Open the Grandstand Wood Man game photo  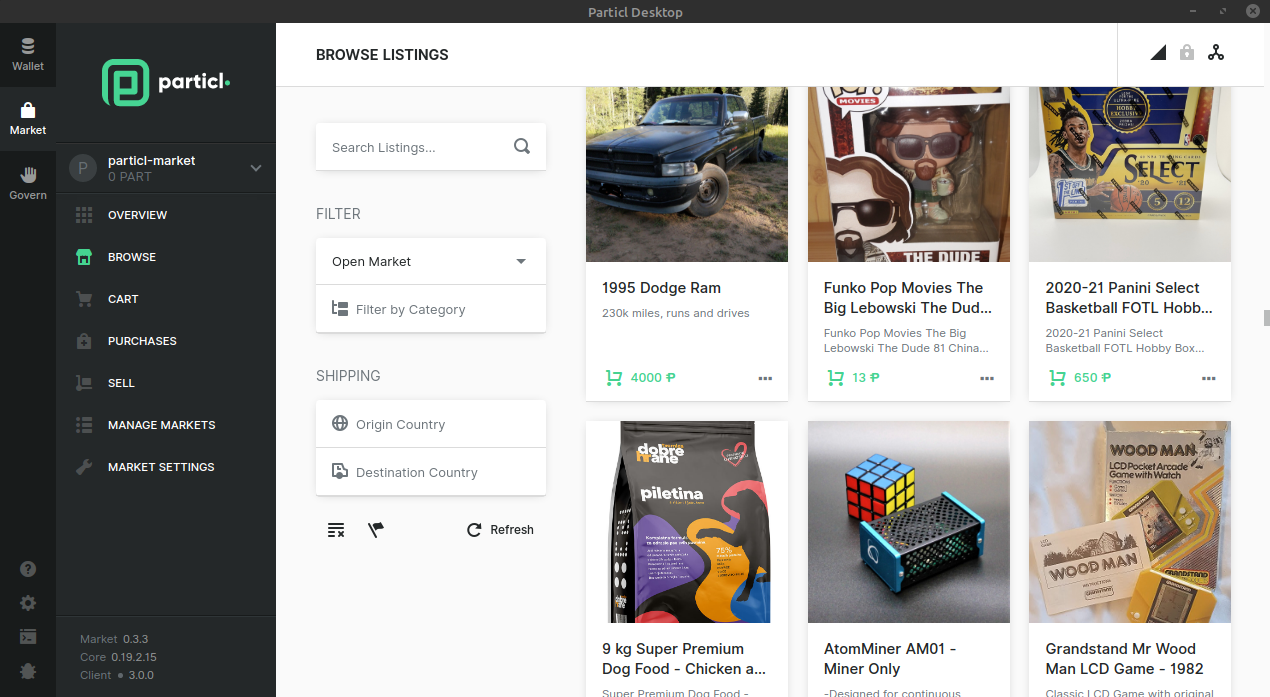1130,522
